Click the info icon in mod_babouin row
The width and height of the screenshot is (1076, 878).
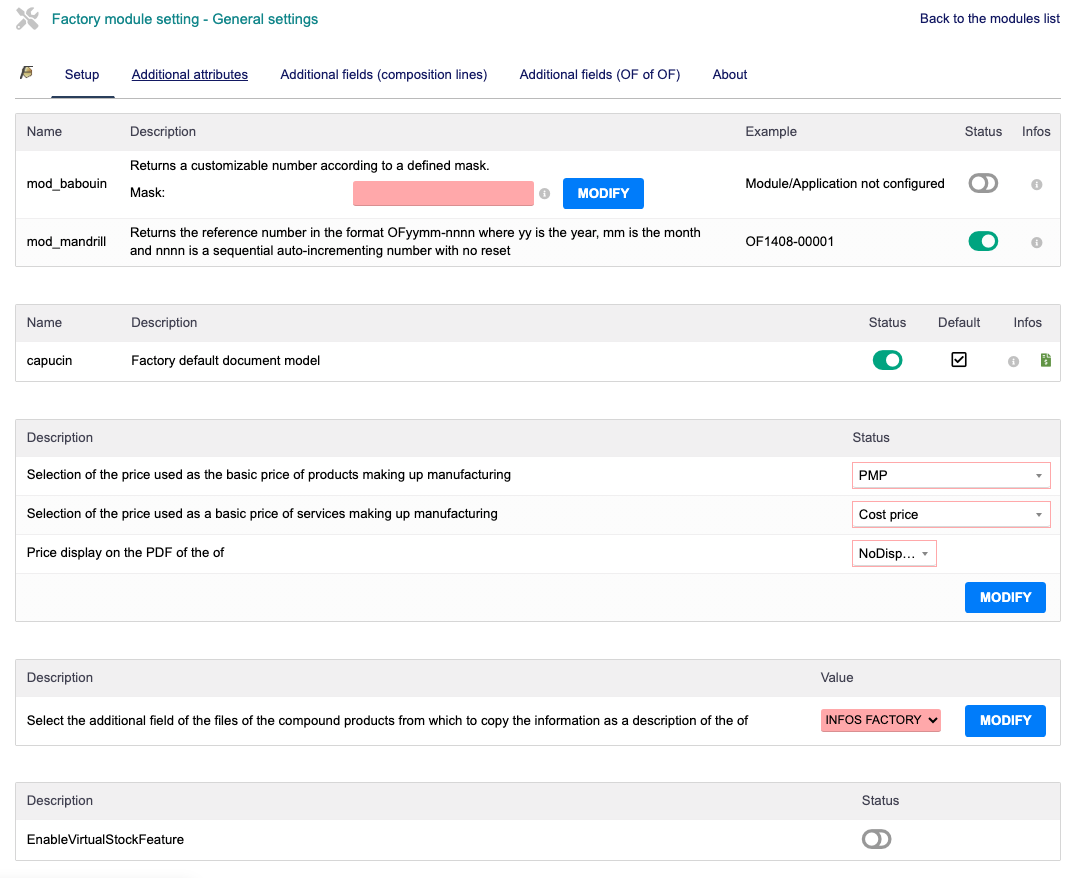[1036, 184]
